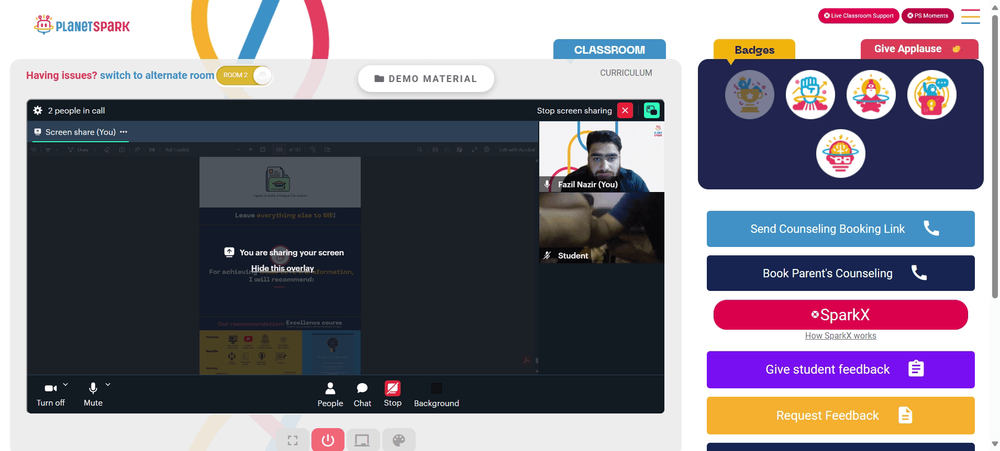Open the People panel
1000x451 pixels.
(330, 394)
